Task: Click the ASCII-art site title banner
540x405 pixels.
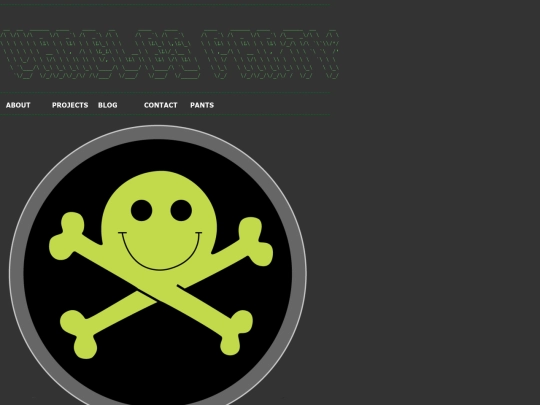Action: pos(169,54)
